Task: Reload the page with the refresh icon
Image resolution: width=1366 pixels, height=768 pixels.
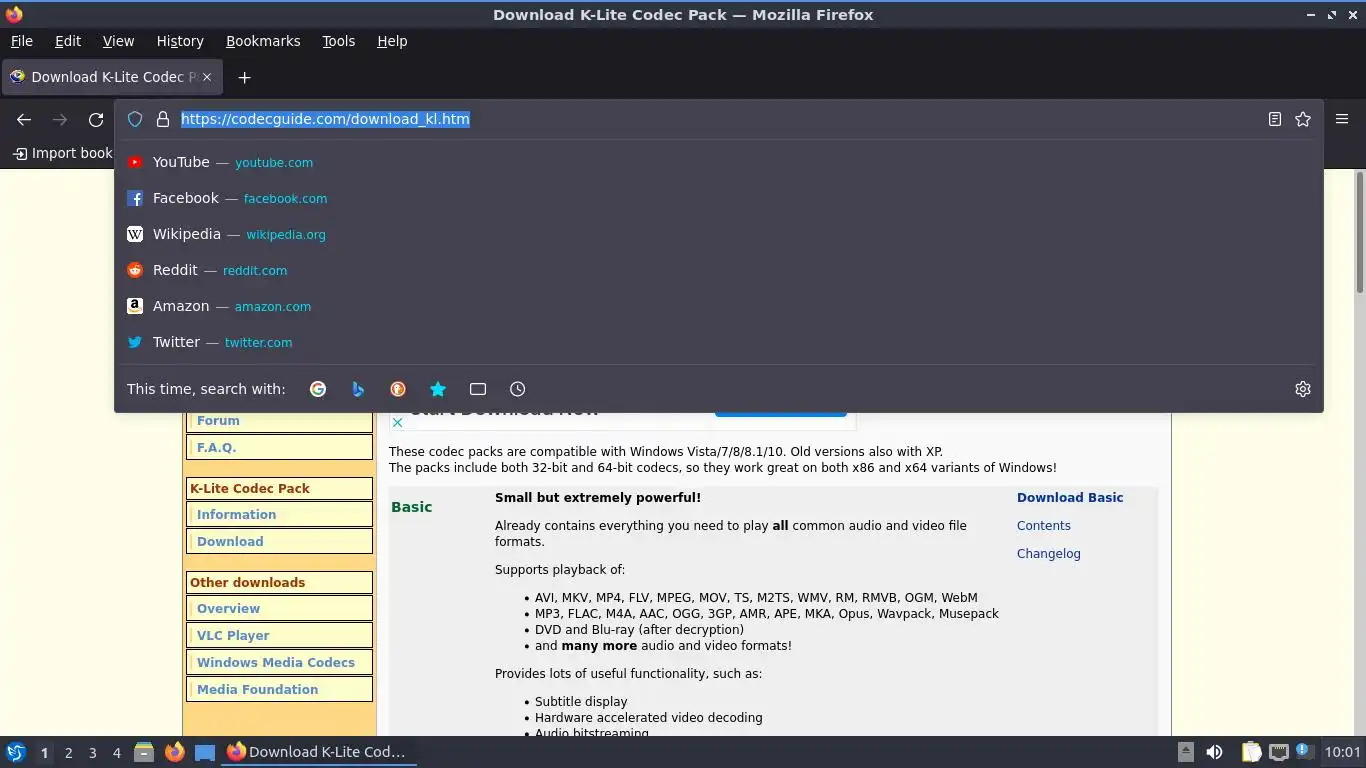Action: (x=96, y=119)
